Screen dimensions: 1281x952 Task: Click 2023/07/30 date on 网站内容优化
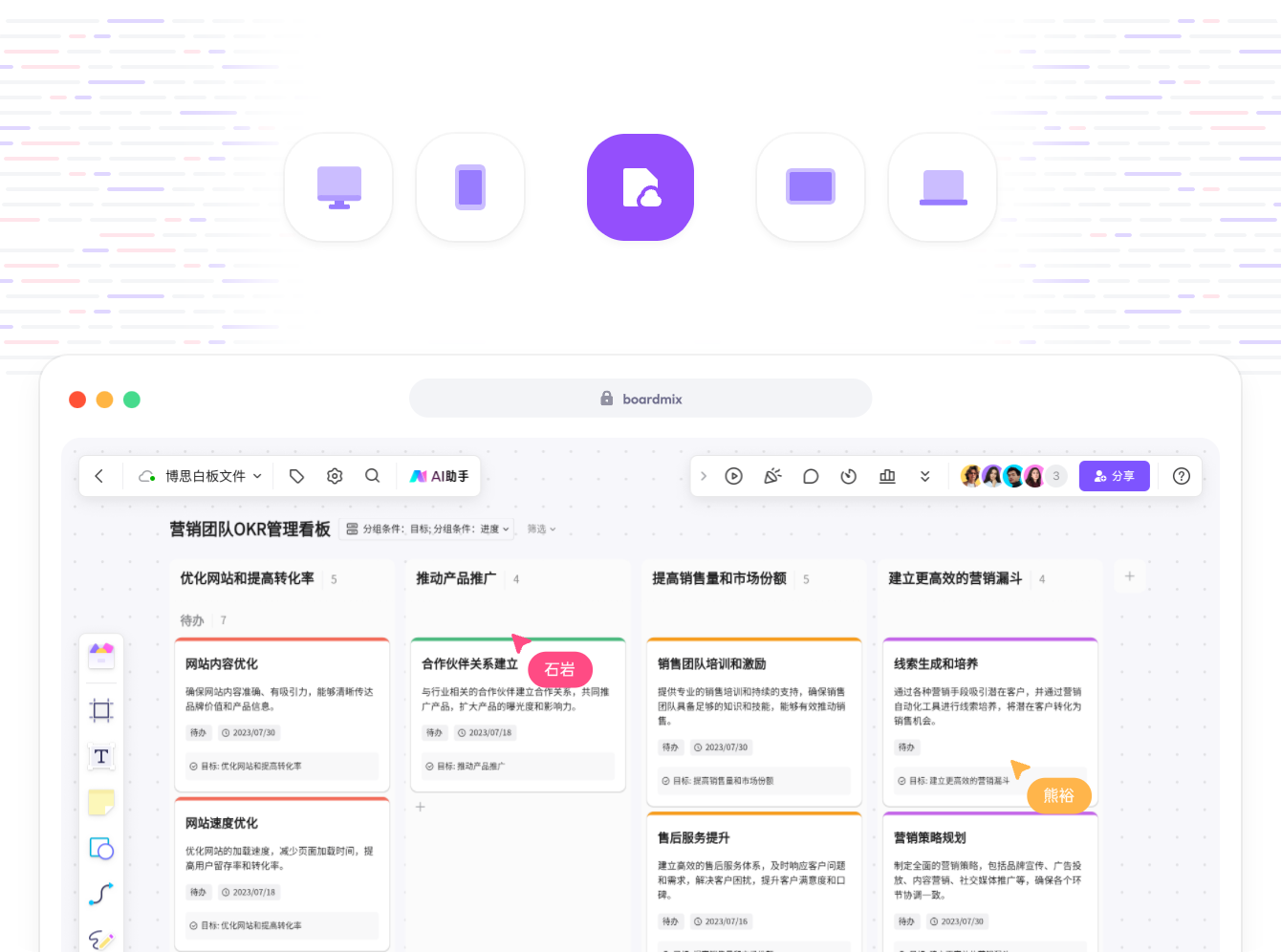[249, 733]
